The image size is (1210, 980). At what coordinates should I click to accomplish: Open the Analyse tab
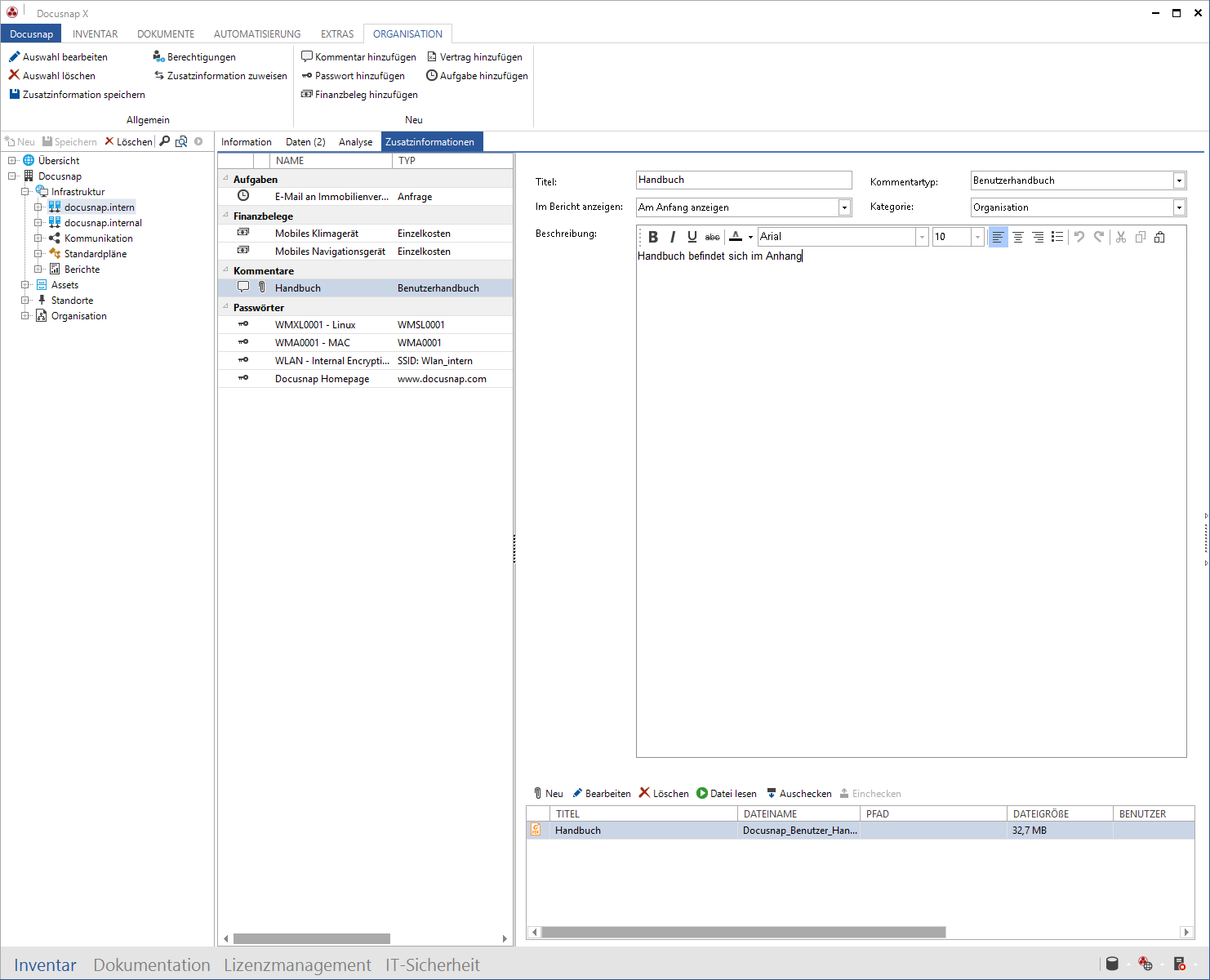pos(355,142)
